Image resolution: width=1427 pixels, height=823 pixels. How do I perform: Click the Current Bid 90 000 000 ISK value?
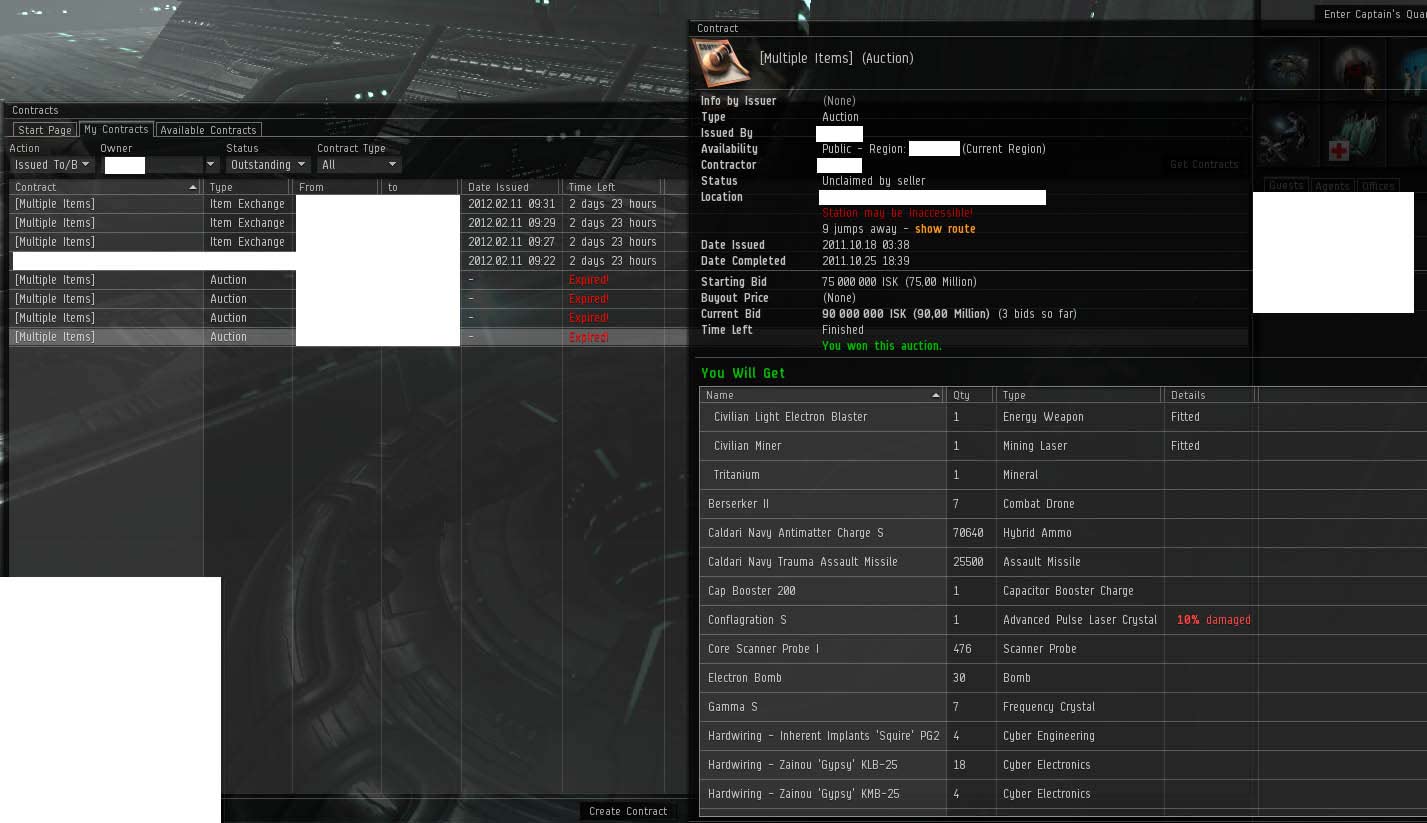tap(906, 314)
